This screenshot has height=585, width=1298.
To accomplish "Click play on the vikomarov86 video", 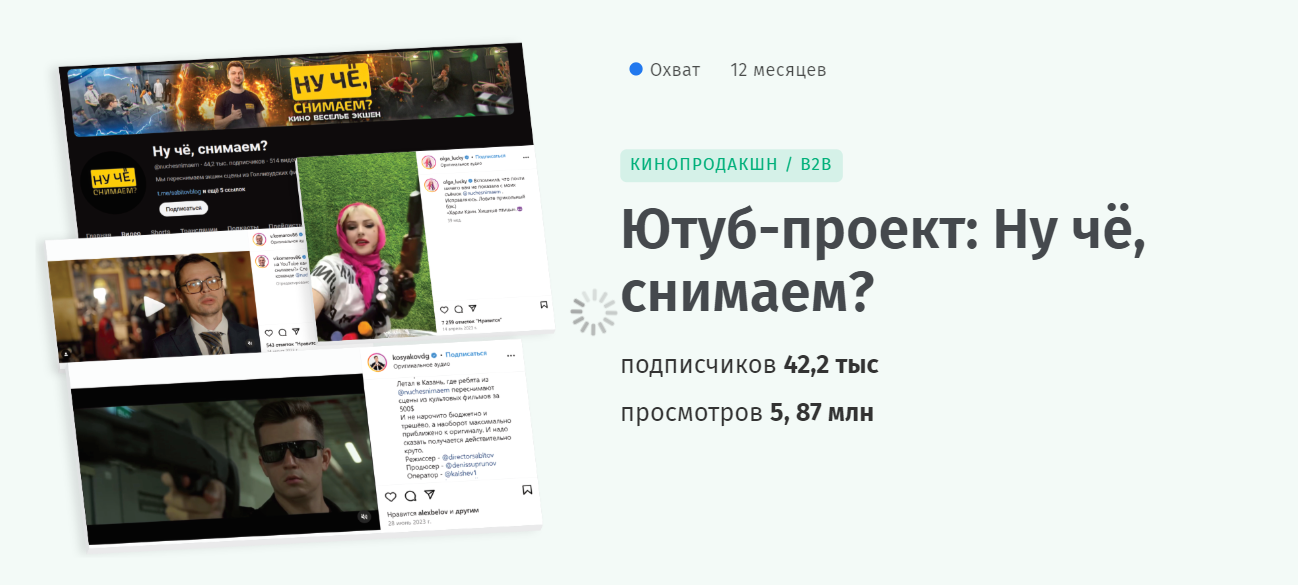I will 153,305.
